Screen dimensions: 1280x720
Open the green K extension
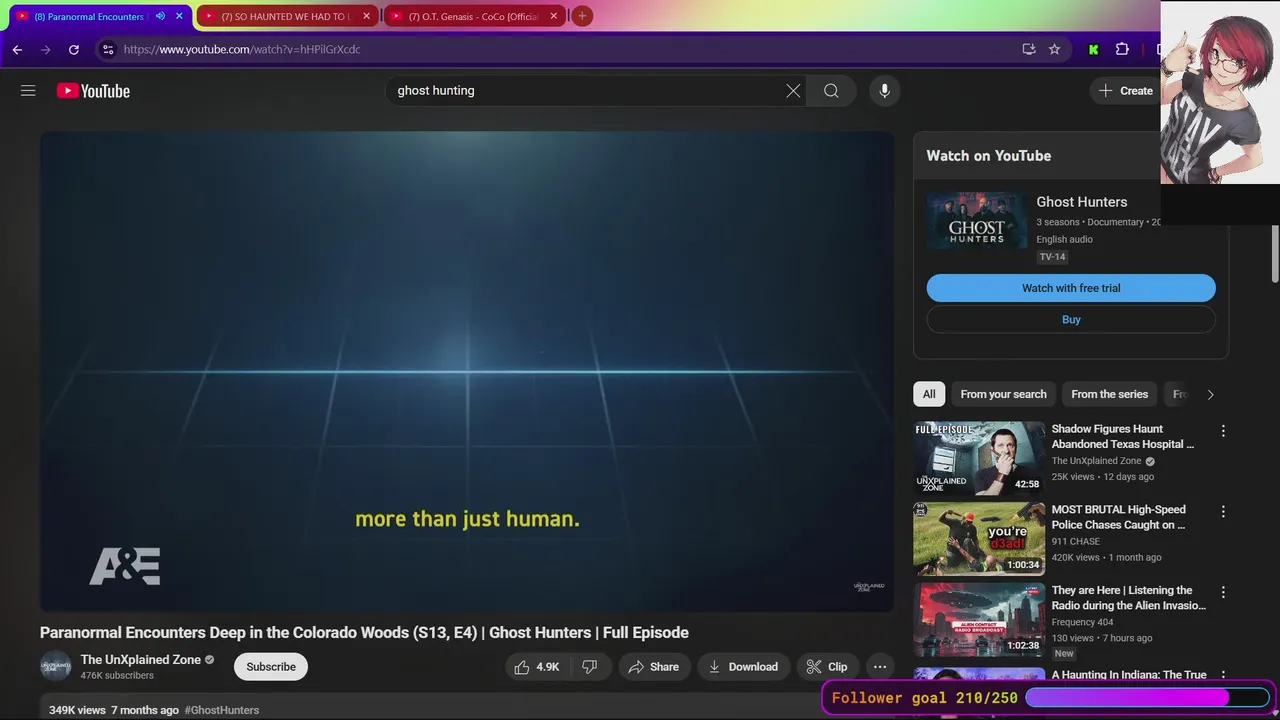(1093, 49)
